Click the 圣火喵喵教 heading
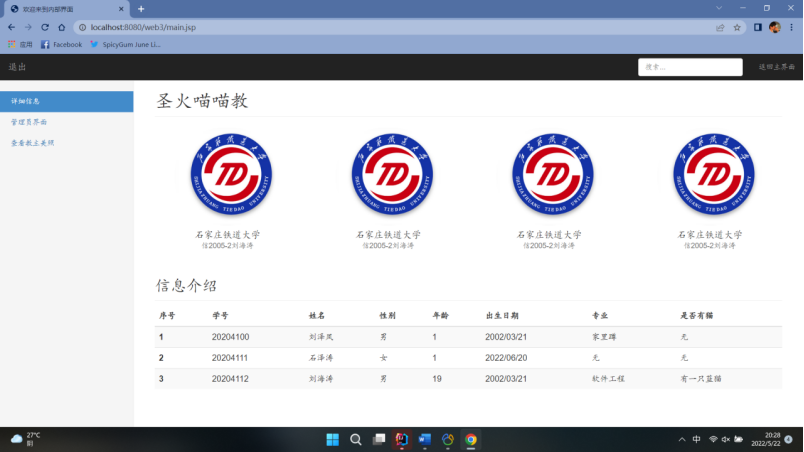The image size is (804, 452). [202, 101]
